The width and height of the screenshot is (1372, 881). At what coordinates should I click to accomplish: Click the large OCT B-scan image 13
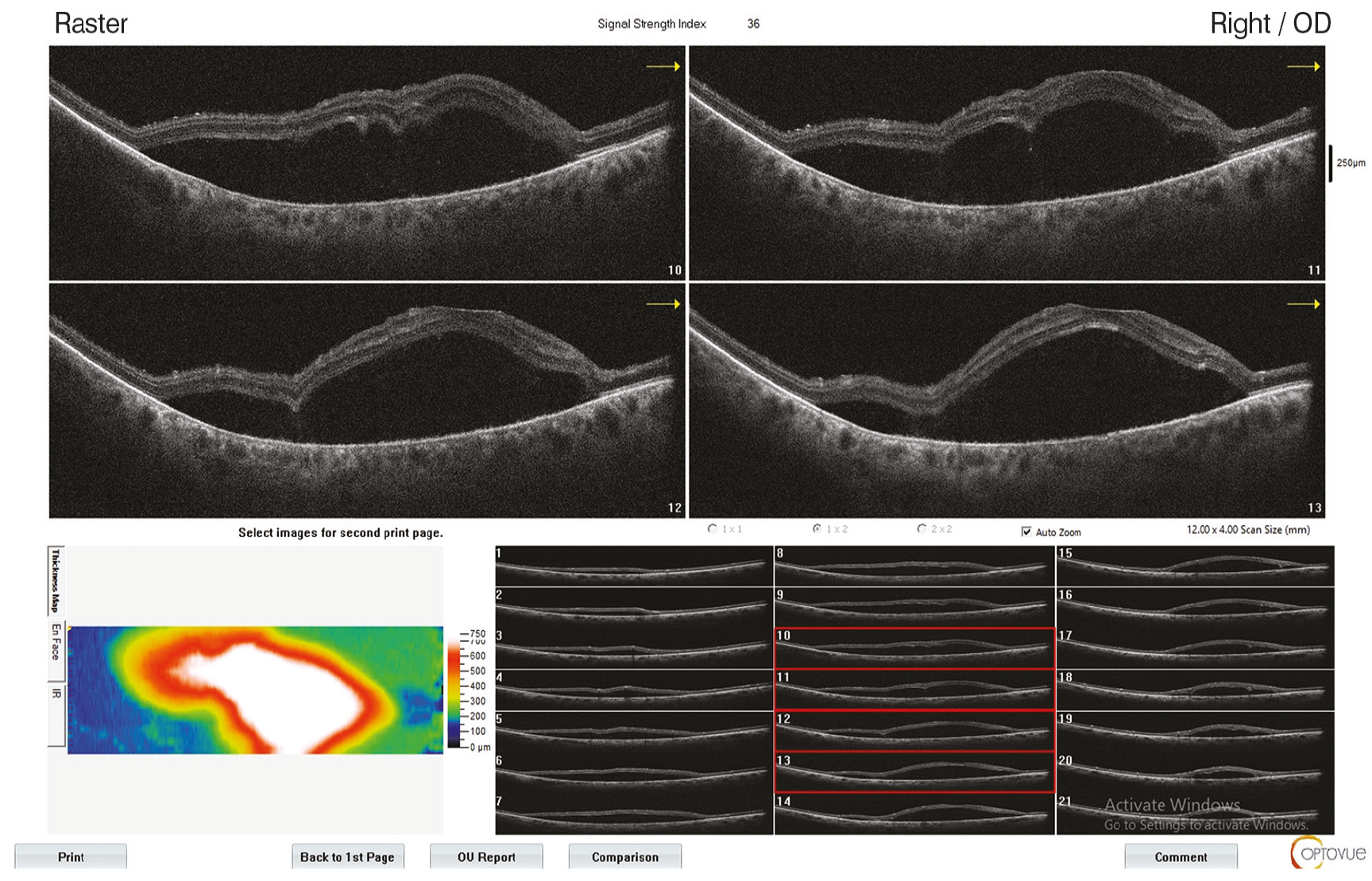1007,400
